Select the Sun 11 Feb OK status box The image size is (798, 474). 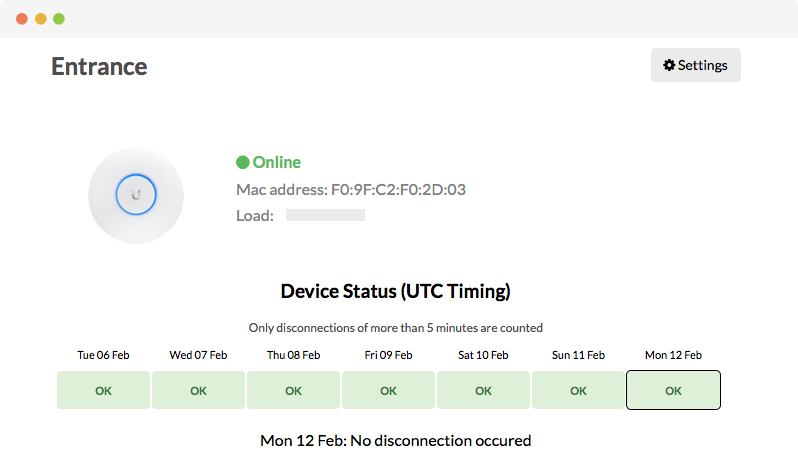578,390
